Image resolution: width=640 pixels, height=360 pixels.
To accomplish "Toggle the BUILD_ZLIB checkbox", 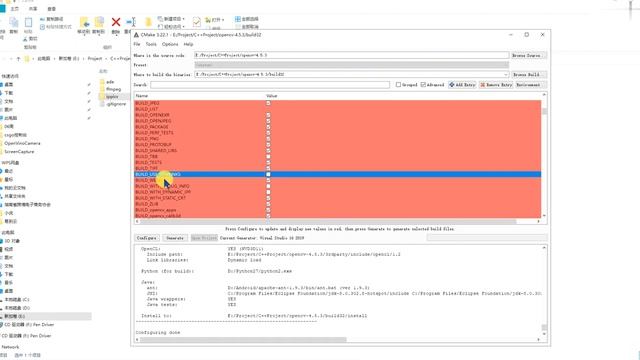I will [268, 204].
